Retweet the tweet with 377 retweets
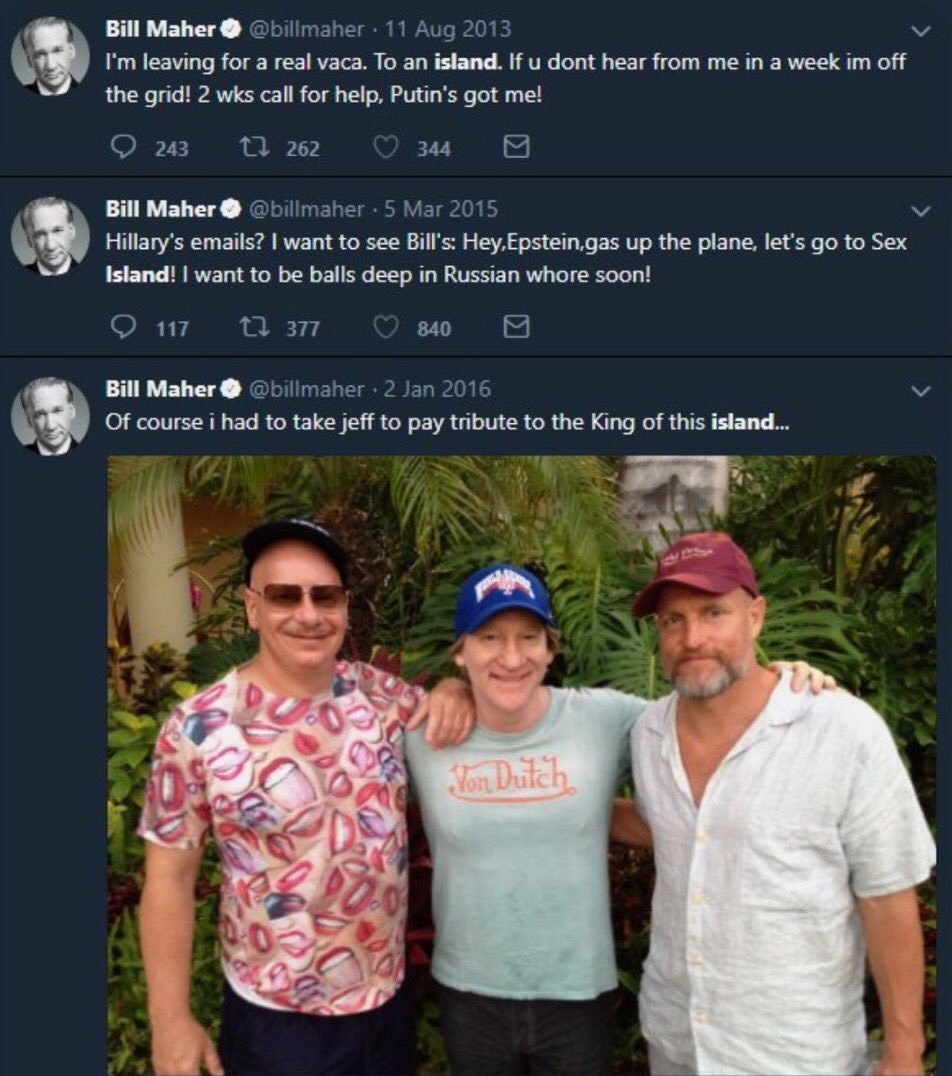The height and width of the screenshot is (1076, 952). coord(253,327)
